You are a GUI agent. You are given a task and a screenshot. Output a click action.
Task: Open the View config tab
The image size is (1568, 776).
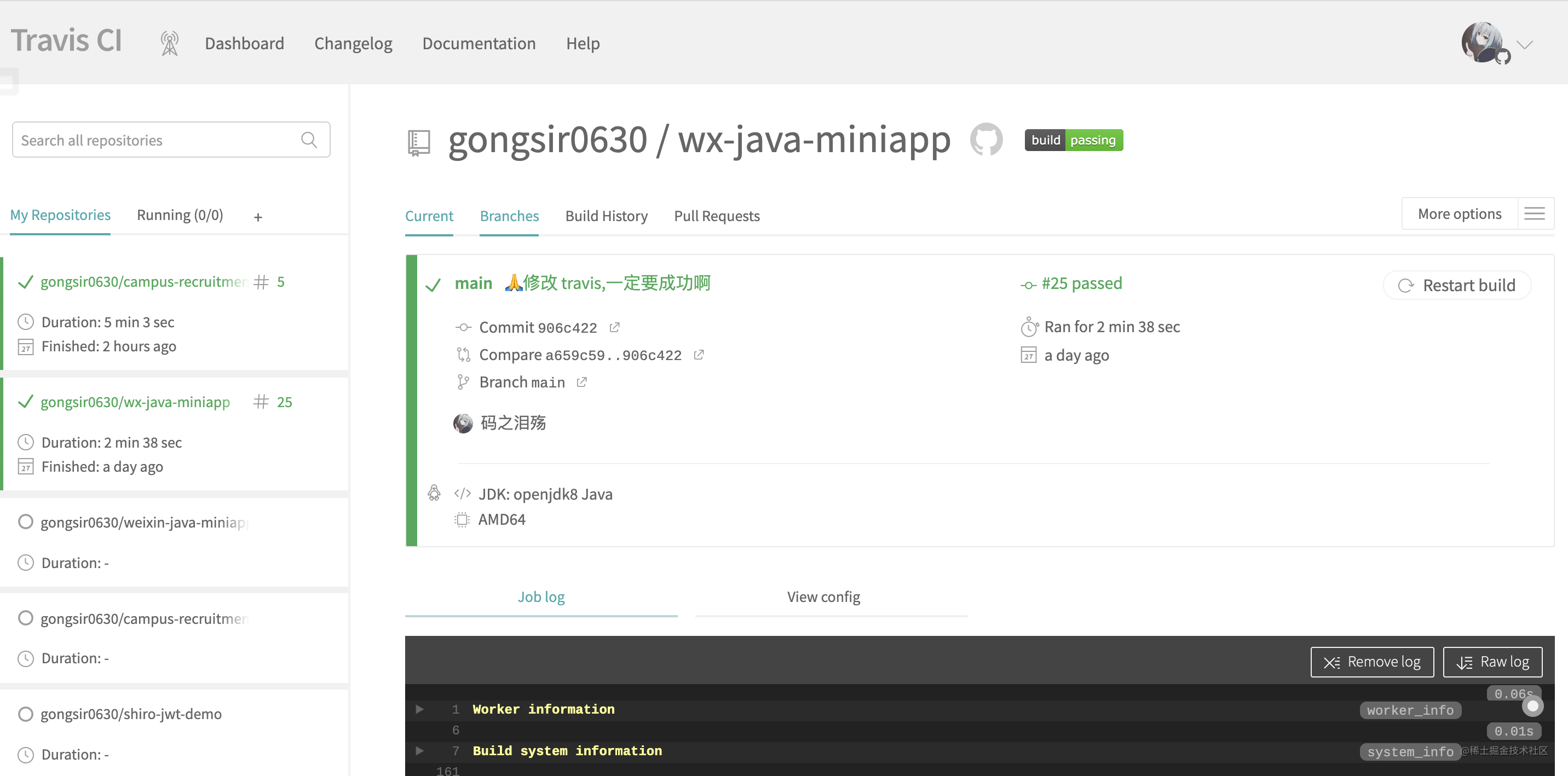coord(823,597)
